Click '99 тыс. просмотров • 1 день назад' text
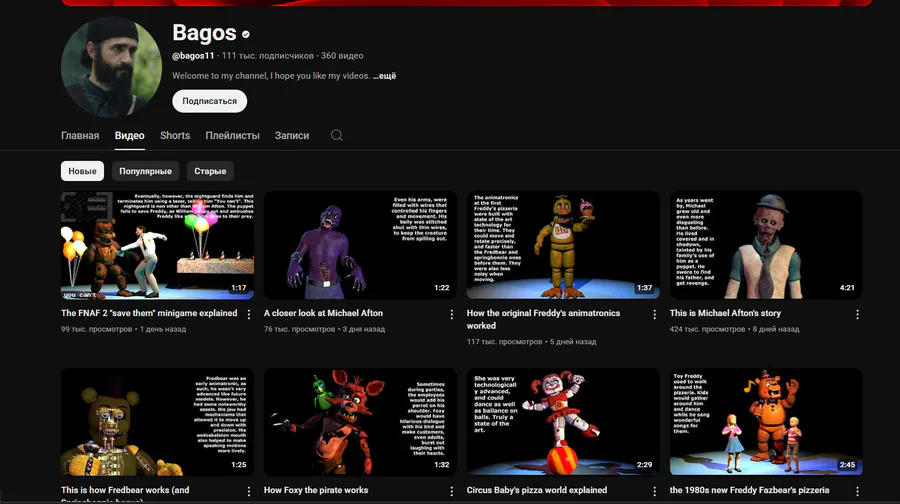The image size is (900, 504). (x=123, y=329)
